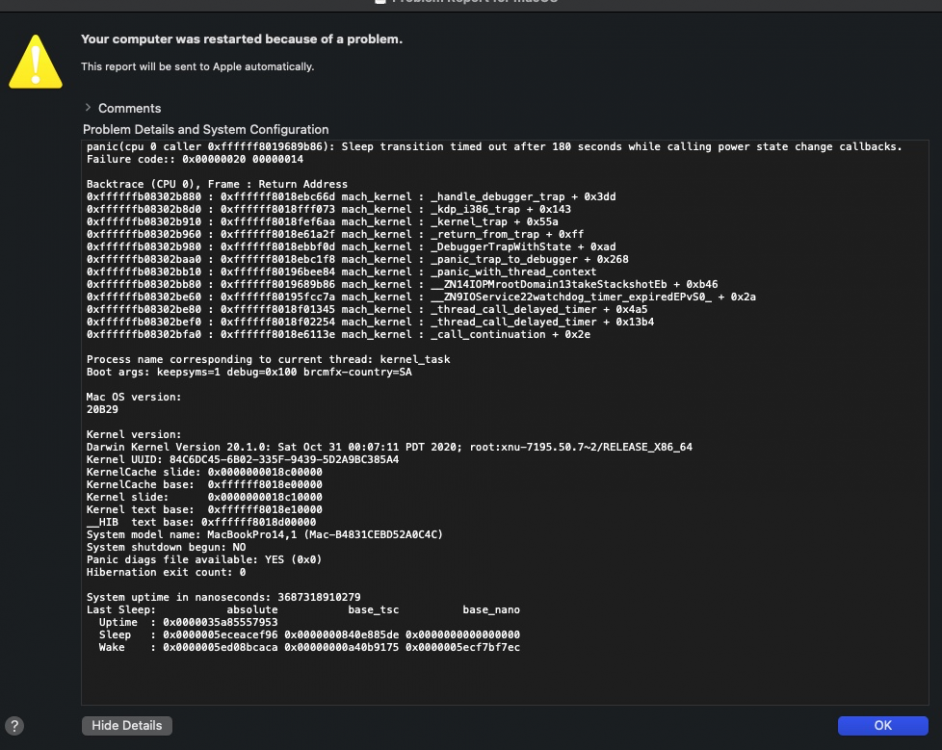Click the 'Boot args: keepsyms=1' line
The image size is (942, 750).
click(249, 372)
